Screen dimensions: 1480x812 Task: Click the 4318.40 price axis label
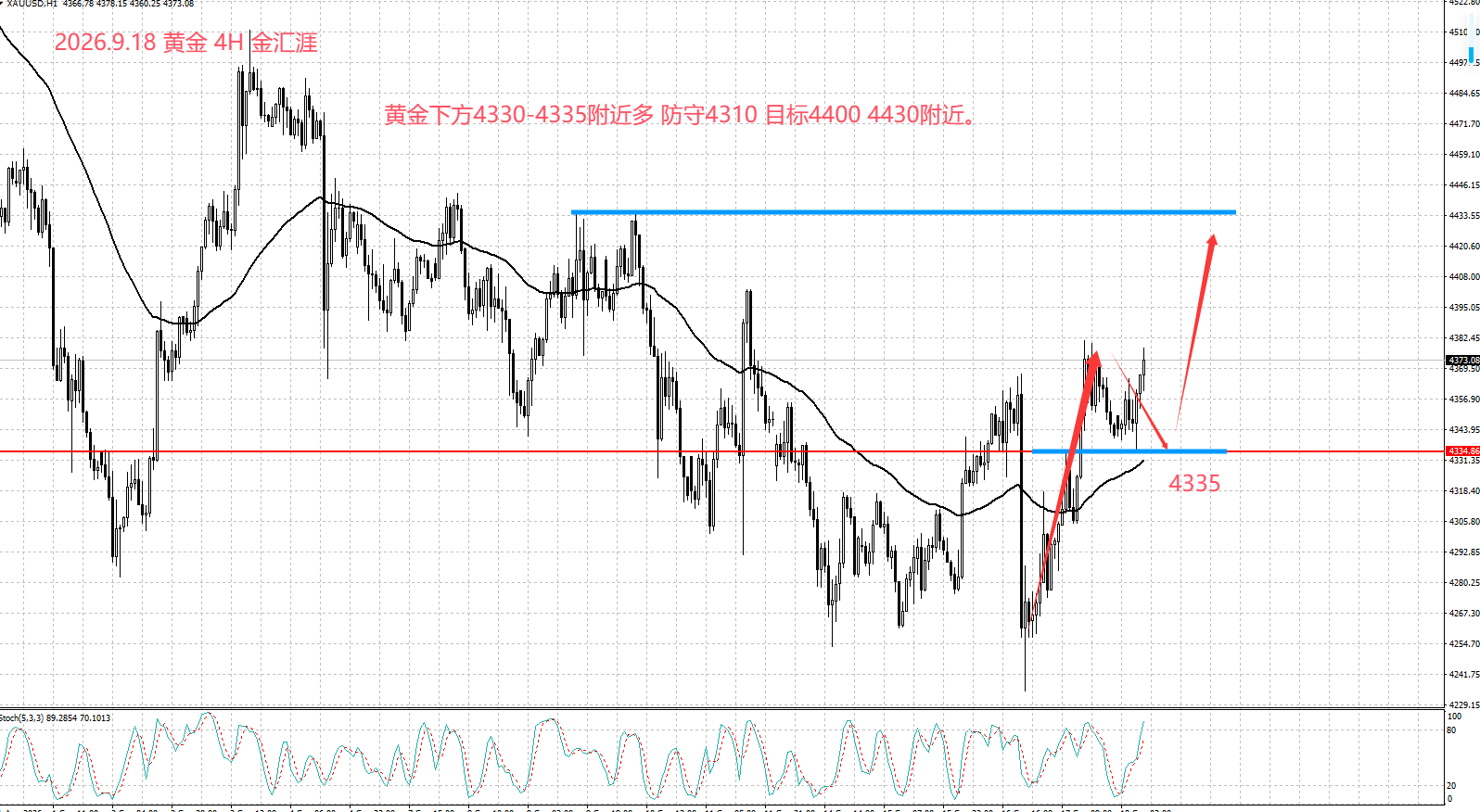[x=1464, y=491]
